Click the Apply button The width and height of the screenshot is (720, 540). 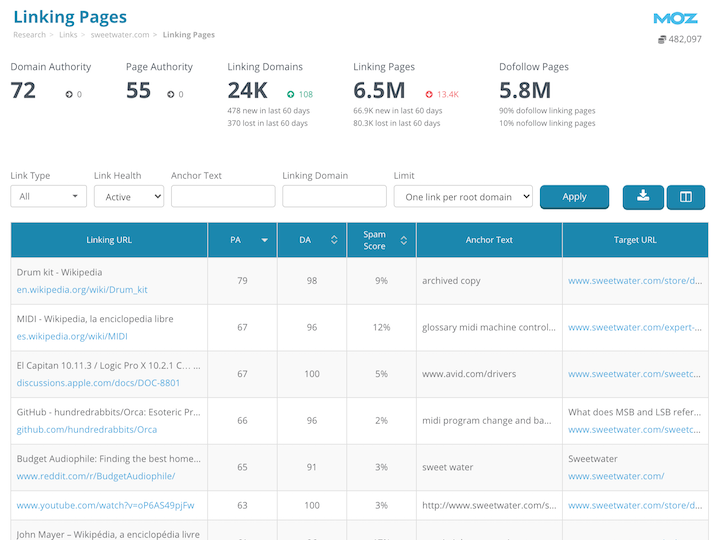pos(574,197)
